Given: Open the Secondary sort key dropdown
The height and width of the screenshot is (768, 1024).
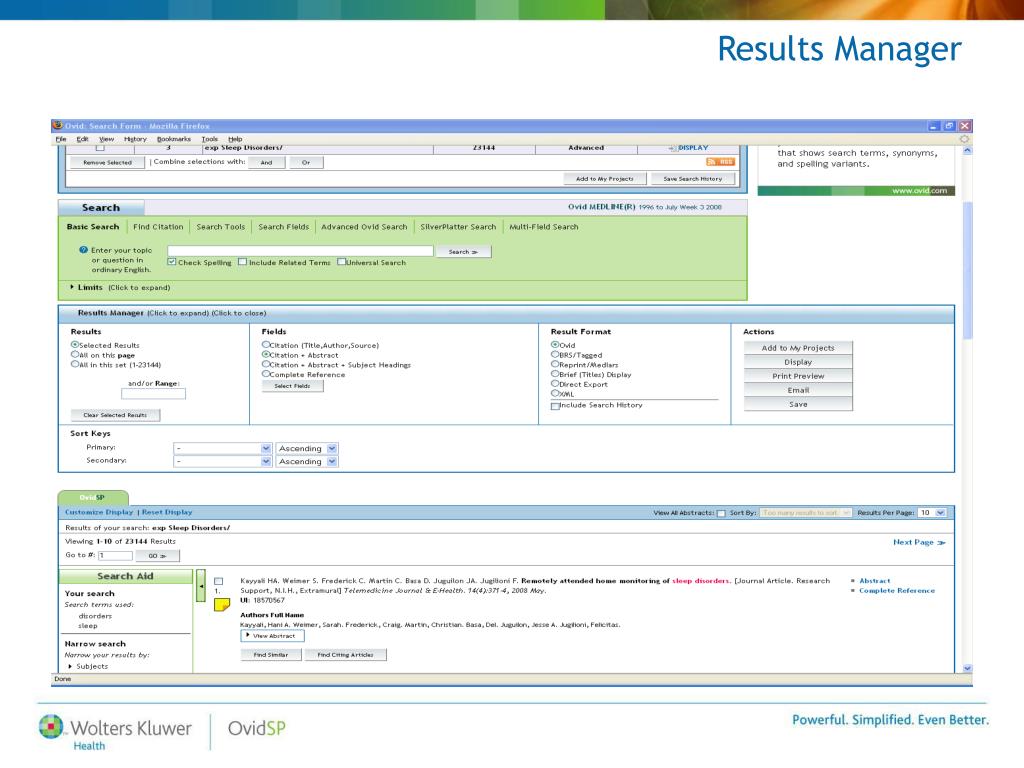Looking at the screenshot, I should [223, 462].
